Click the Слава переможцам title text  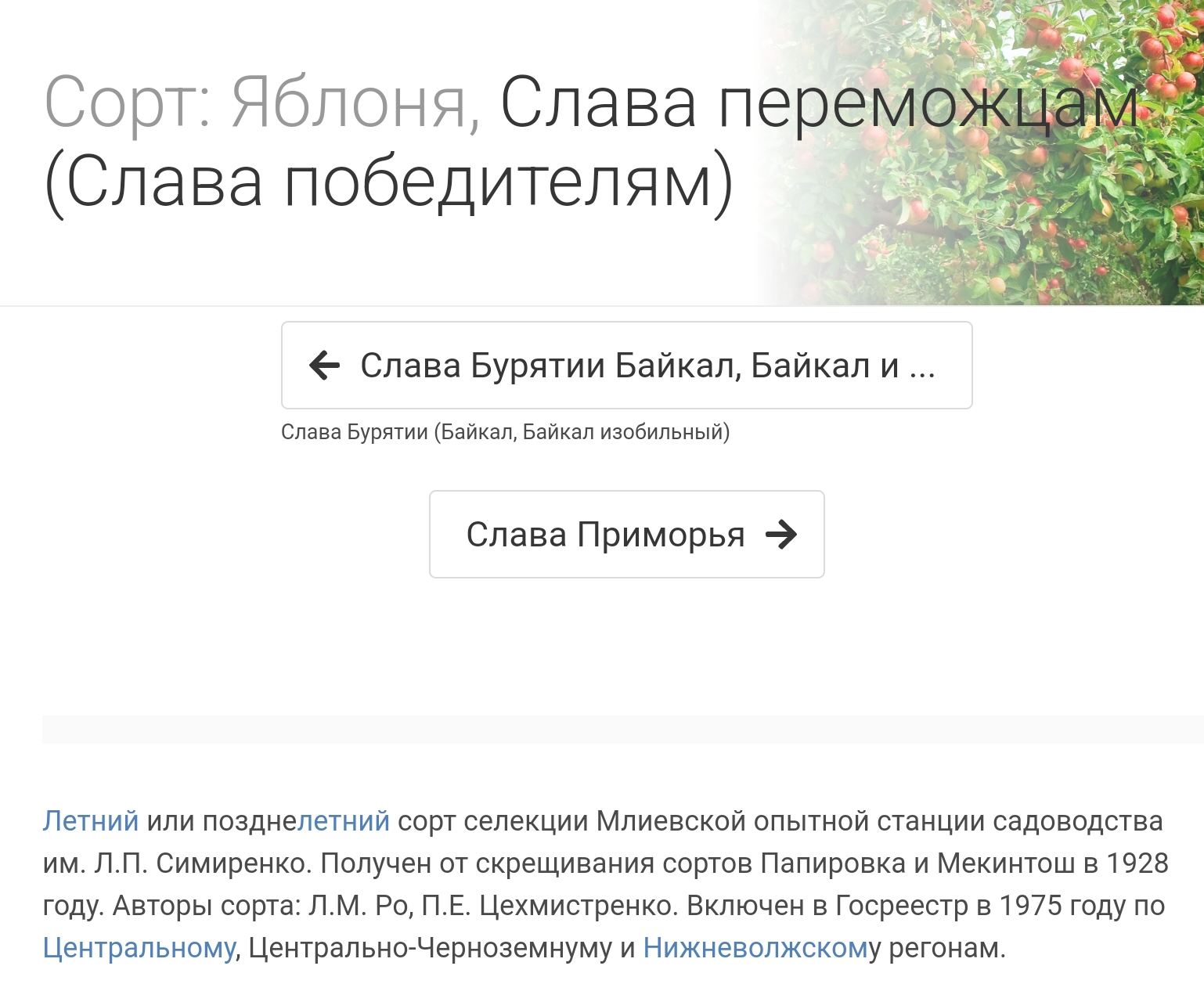coord(818,103)
